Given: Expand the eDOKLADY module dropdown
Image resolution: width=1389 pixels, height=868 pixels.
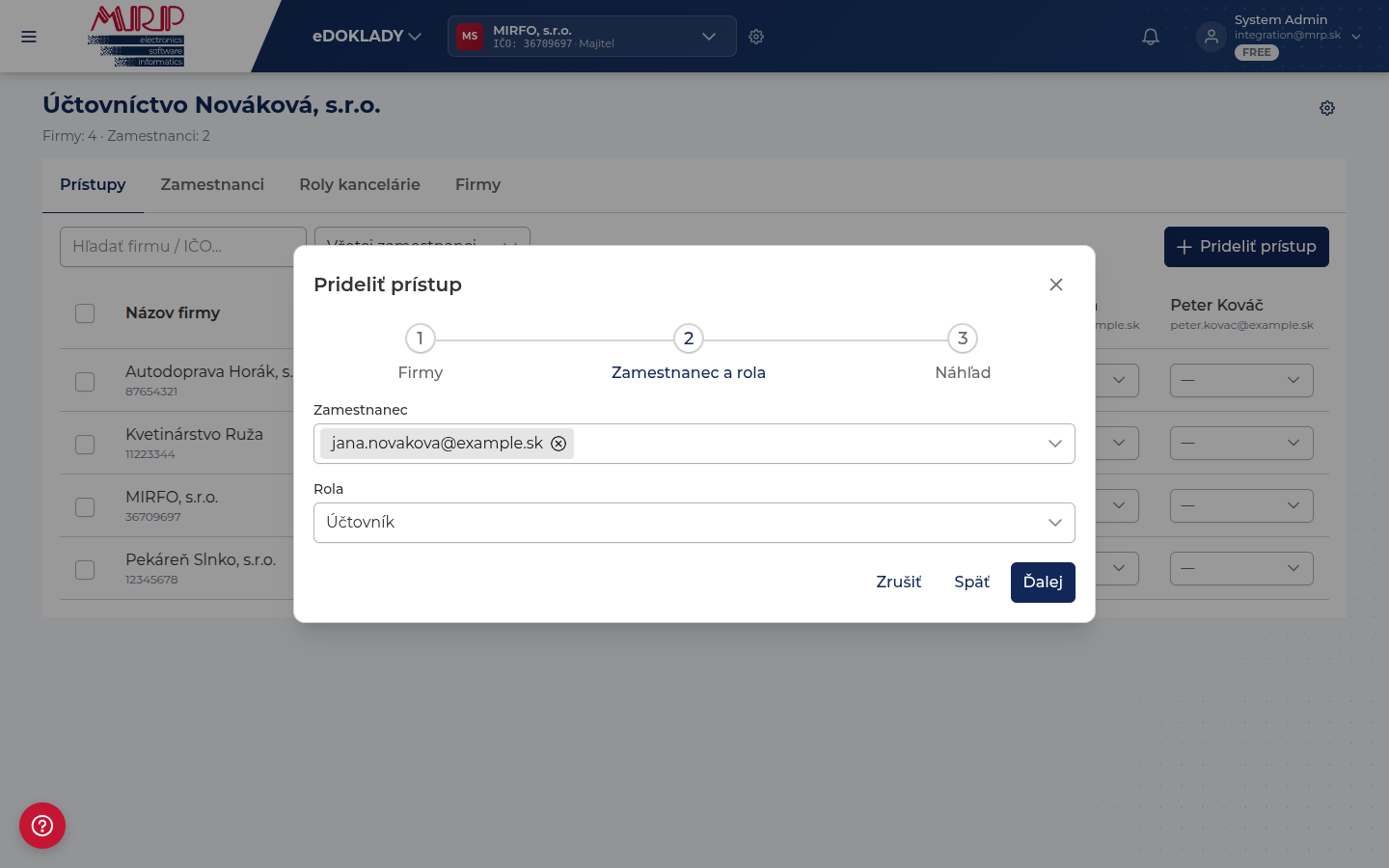Looking at the screenshot, I should click(367, 37).
